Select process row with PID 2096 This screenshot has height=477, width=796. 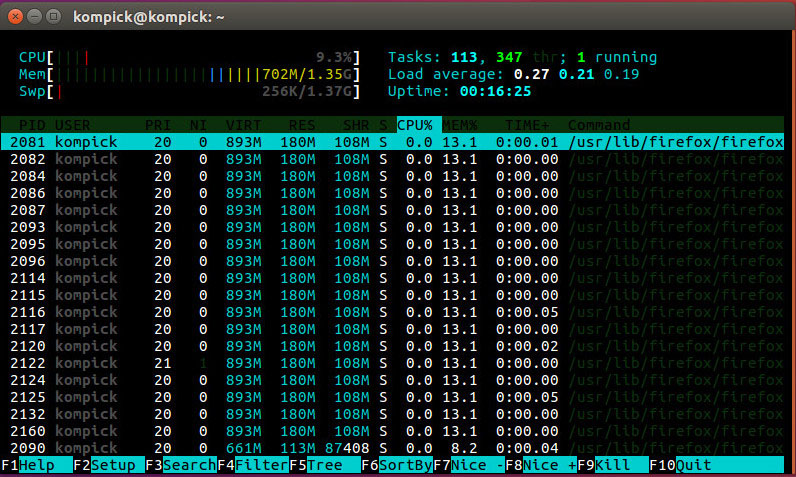tap(392, 261)
